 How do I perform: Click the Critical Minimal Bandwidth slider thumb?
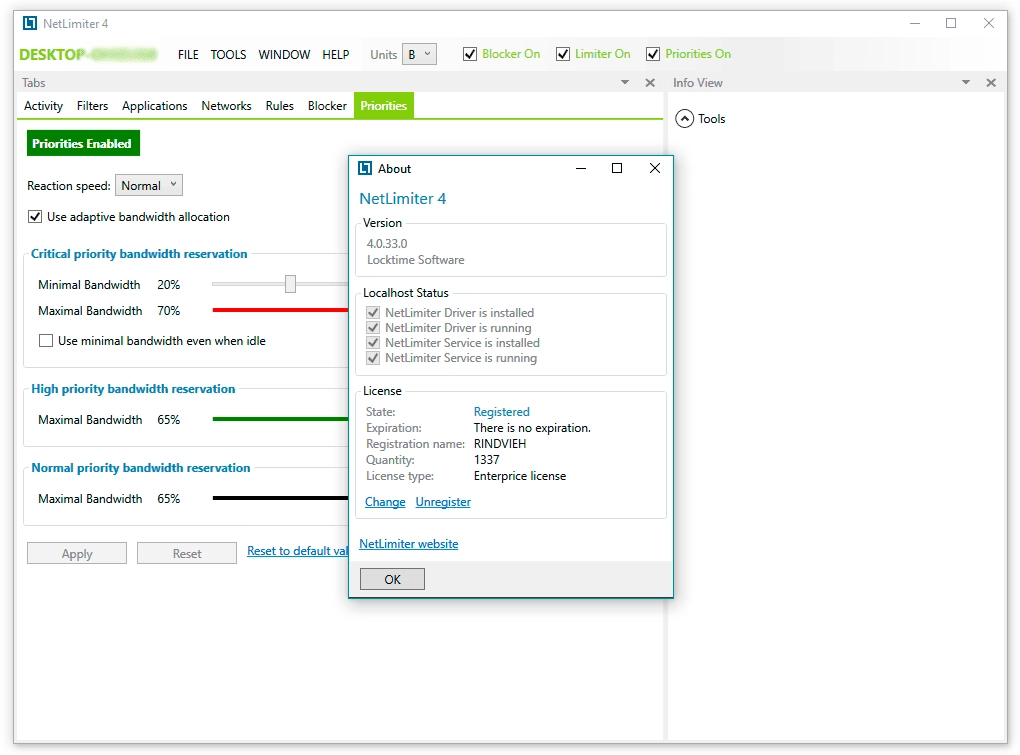[290, 284]
